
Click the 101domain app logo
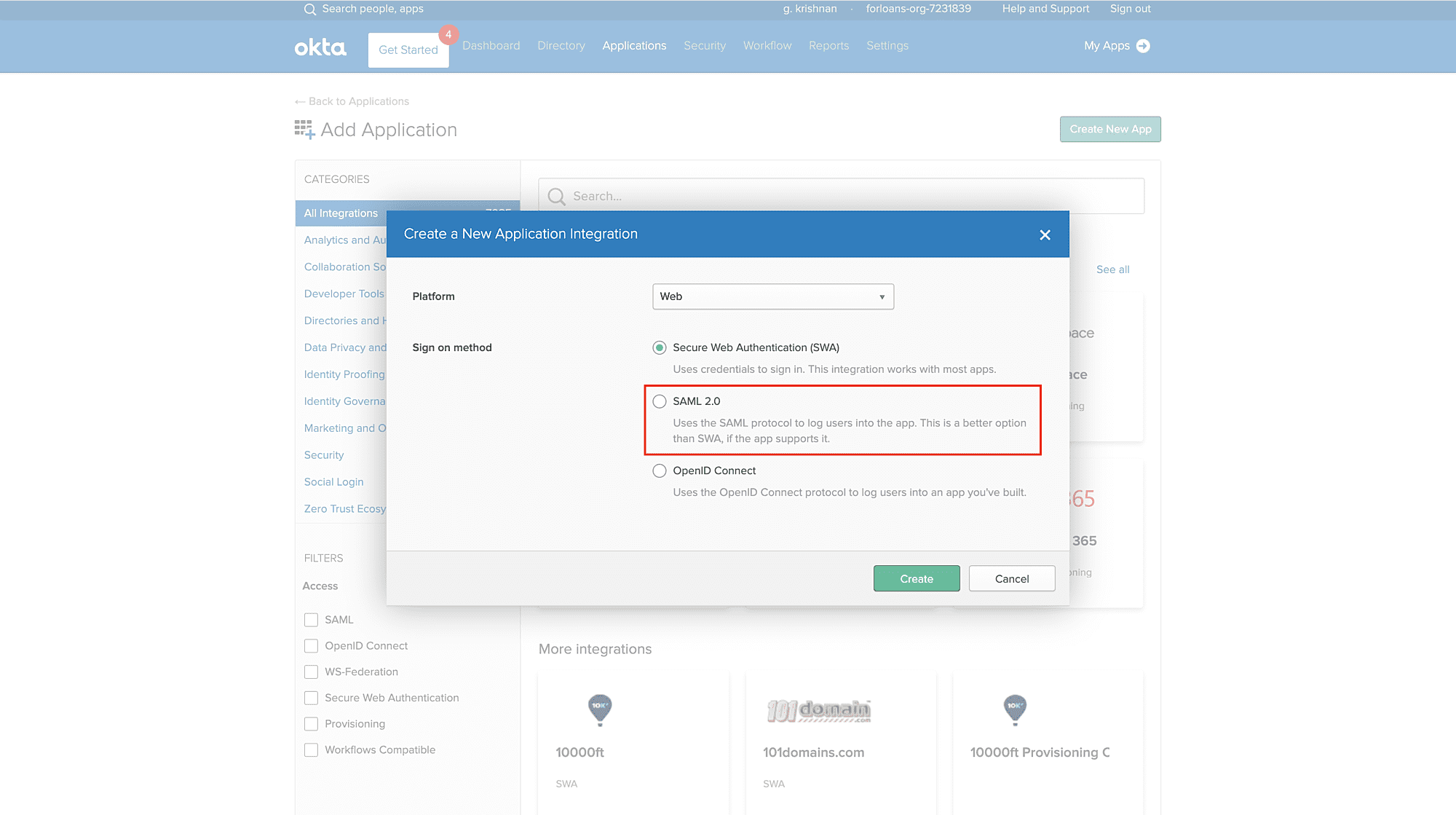818,710
